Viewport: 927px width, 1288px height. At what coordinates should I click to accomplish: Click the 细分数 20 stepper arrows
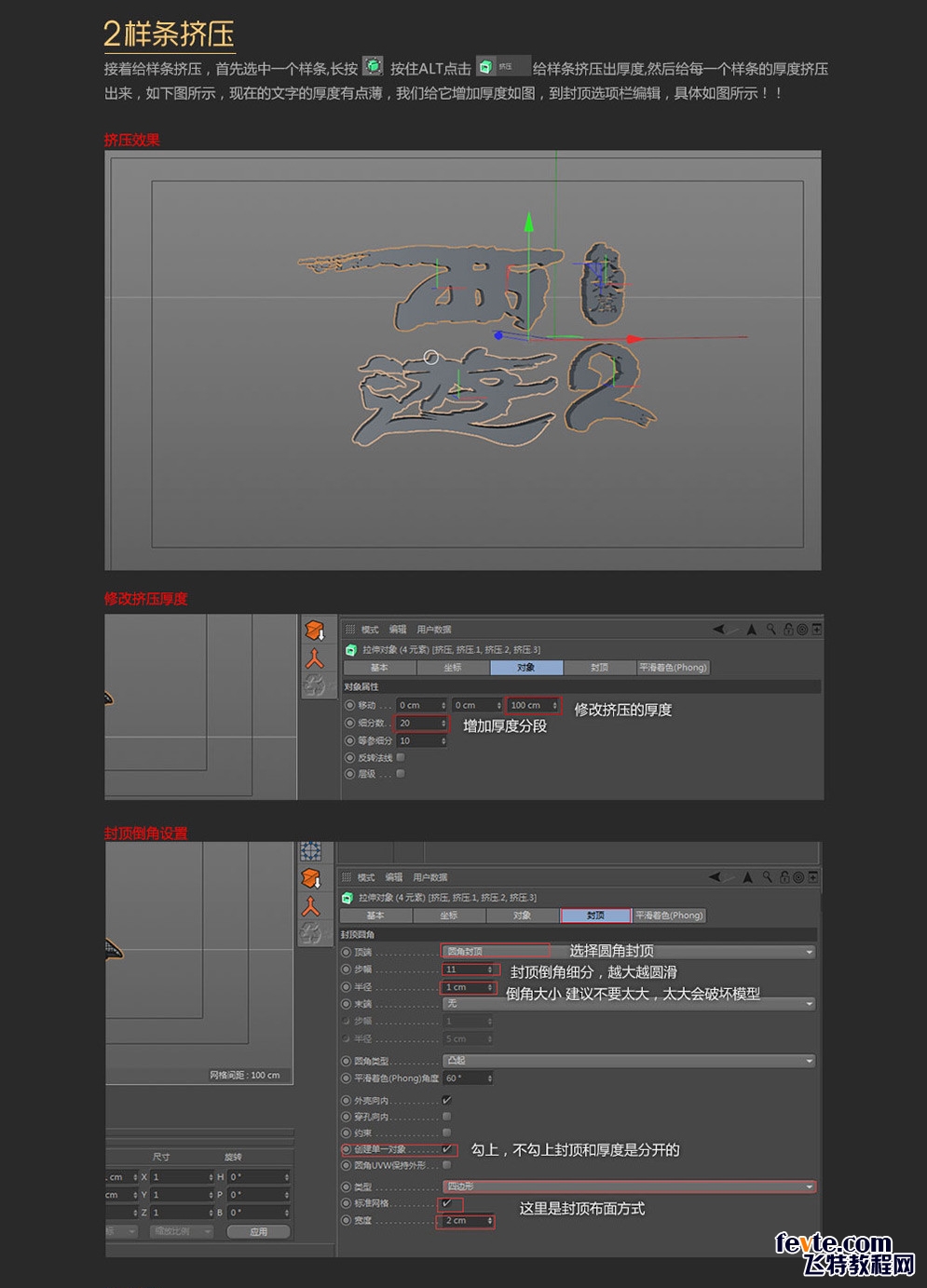pos(443,723)
